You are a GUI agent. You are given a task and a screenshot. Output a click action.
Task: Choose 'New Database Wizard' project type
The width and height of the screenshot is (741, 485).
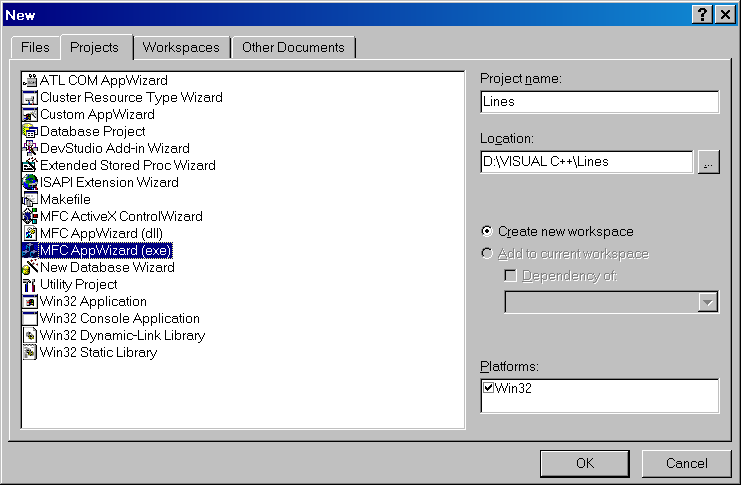pyautogui.click(x=107, y=268)
